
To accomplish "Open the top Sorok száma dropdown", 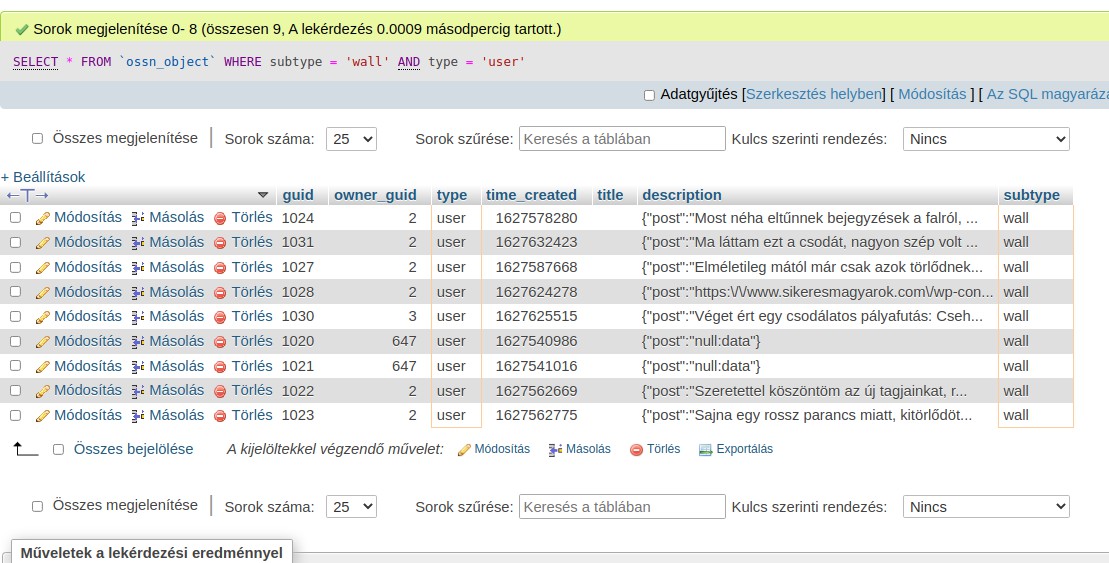I will (x=351, y=139).
